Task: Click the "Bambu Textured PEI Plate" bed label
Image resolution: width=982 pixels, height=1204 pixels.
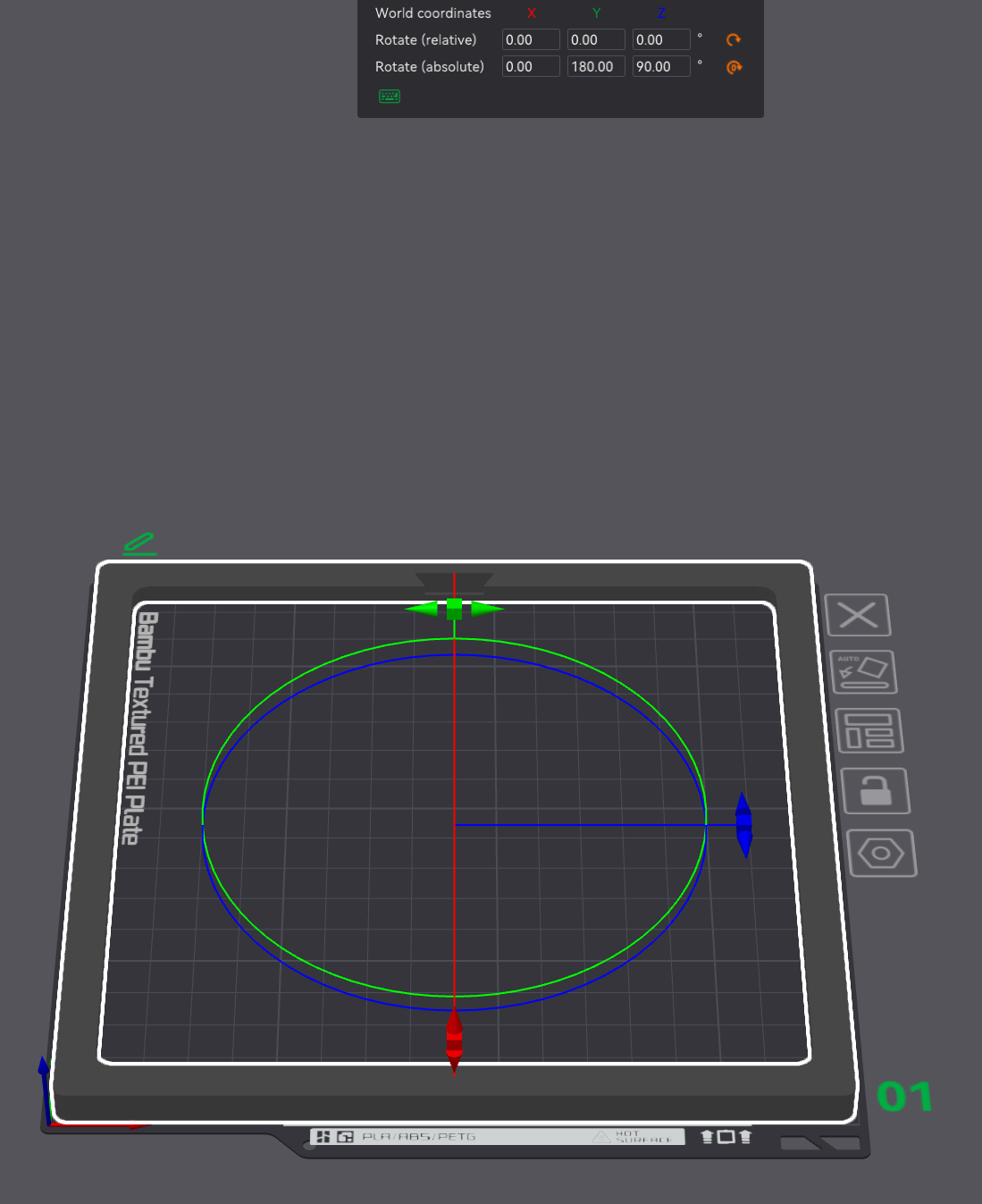Action: point(139,728)
